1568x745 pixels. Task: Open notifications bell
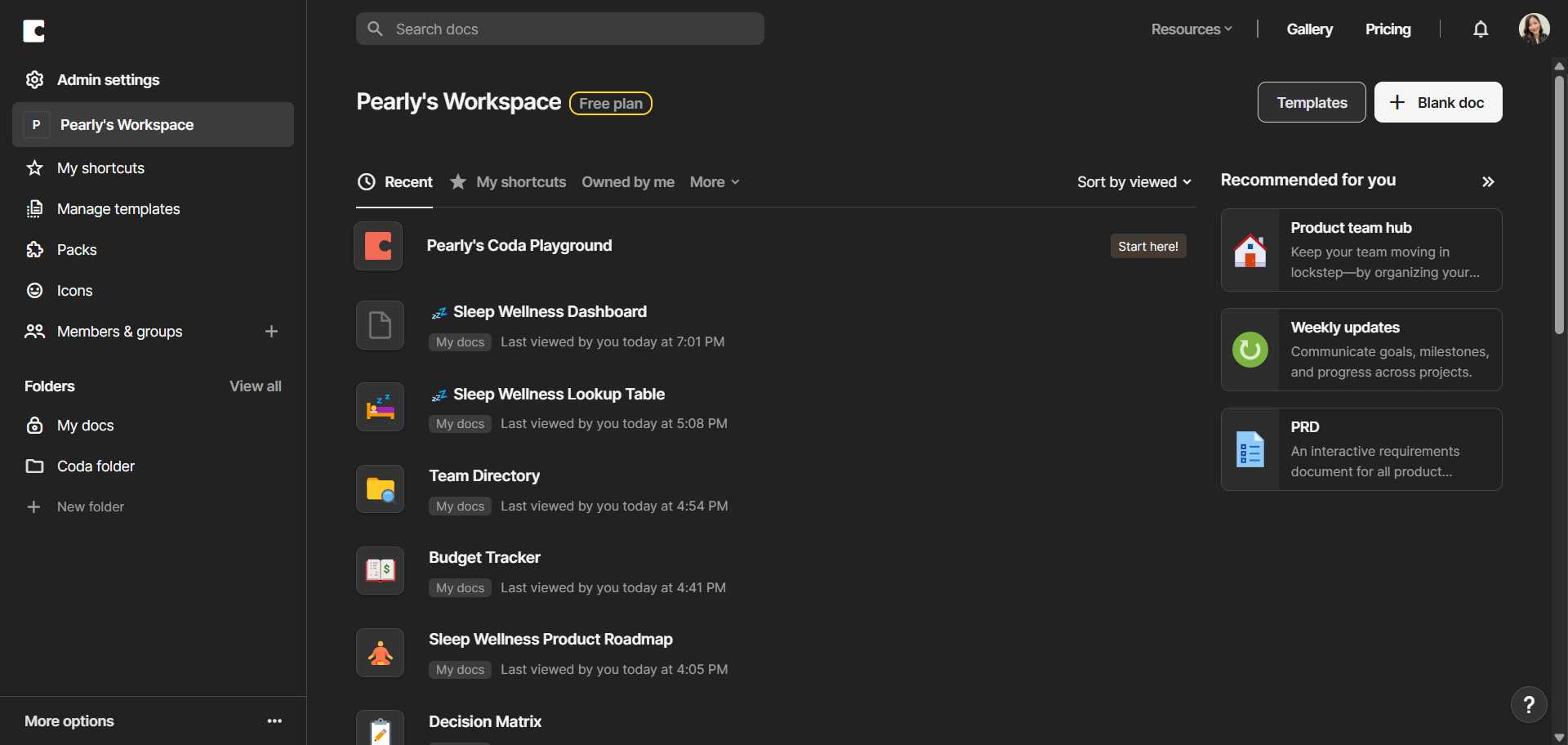point(1481,29)
